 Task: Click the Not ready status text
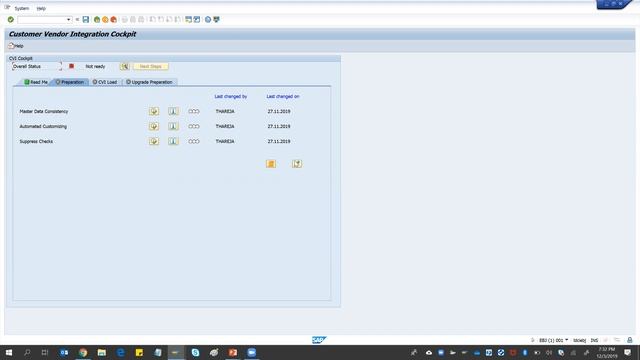point(95,67)
